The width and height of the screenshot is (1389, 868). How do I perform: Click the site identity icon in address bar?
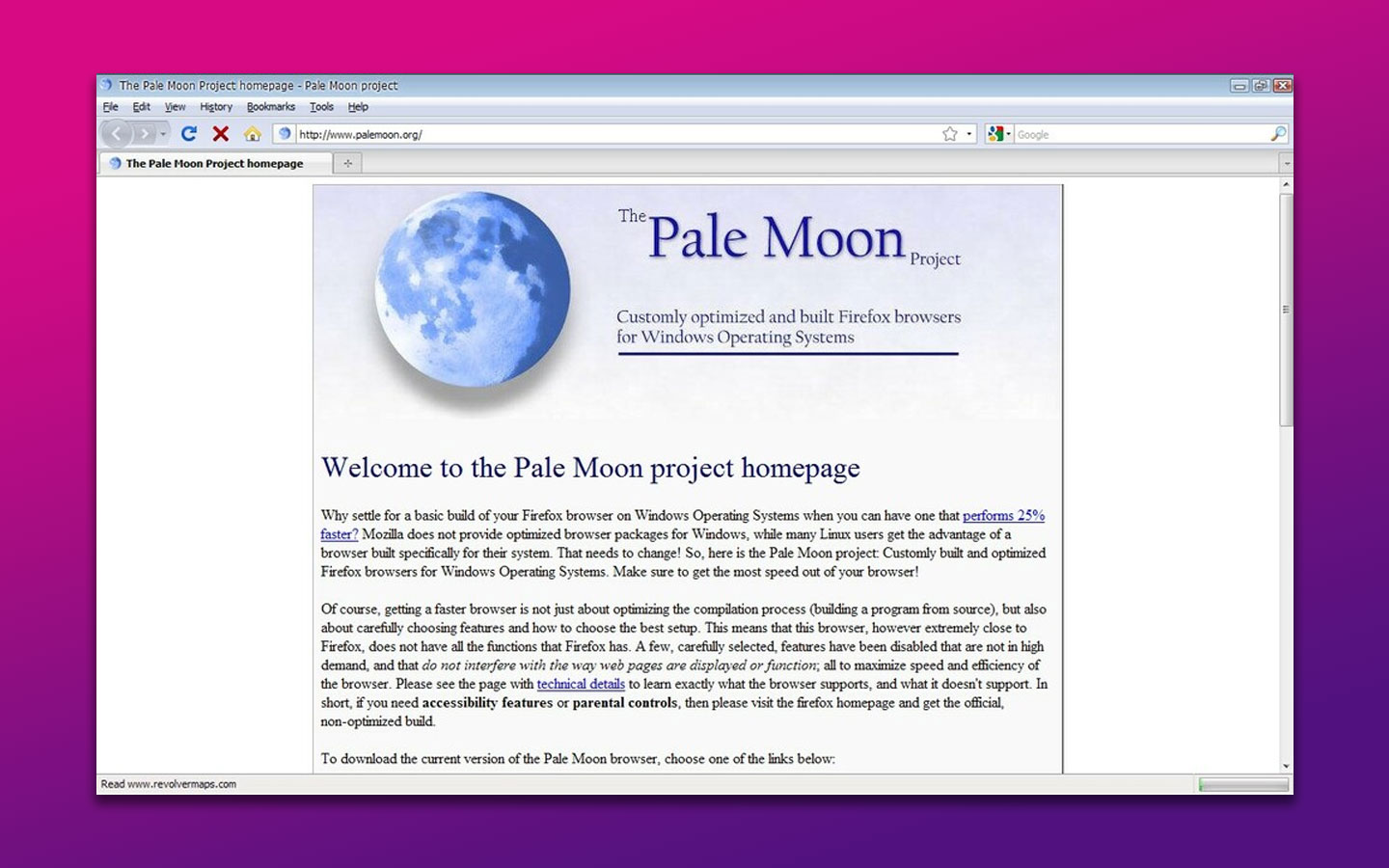coord(285,134)
